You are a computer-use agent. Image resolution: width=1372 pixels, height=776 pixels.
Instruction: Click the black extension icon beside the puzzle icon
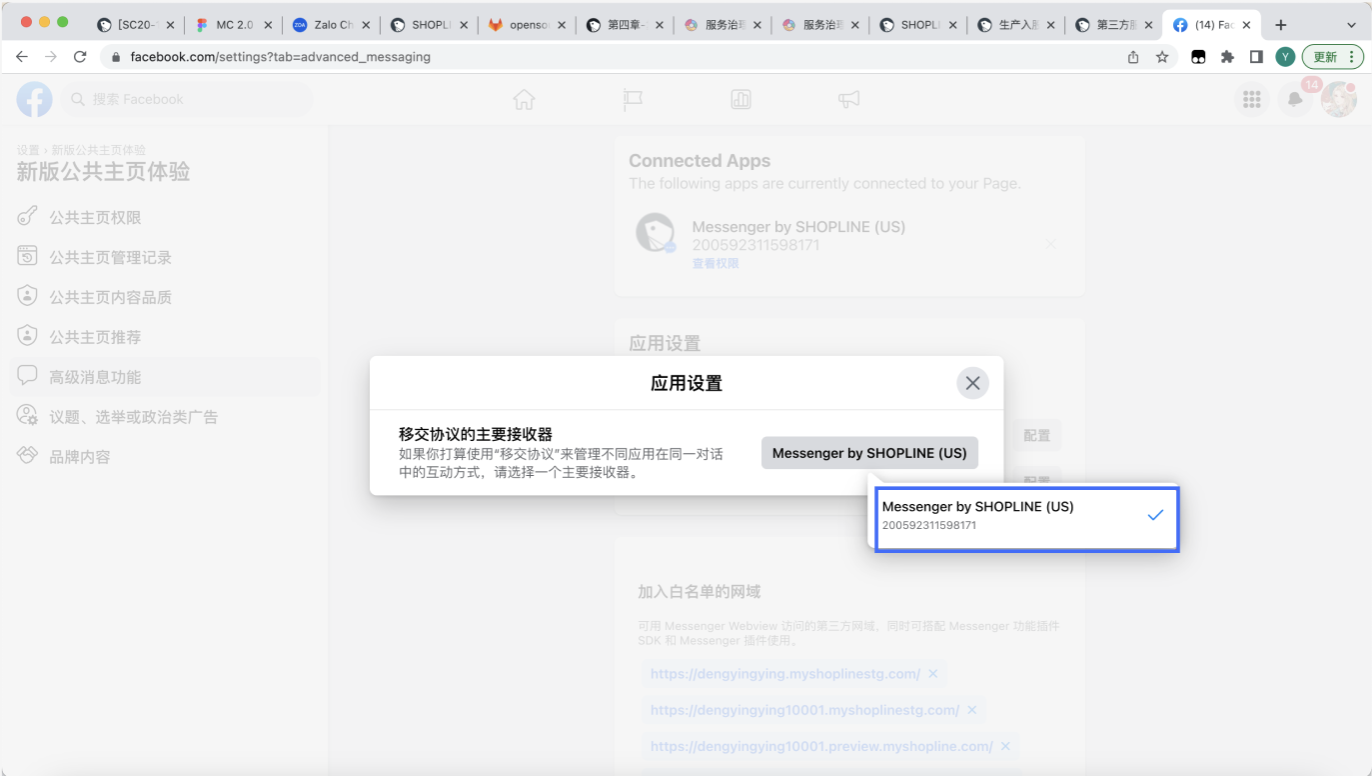(x=1198, y=57)
